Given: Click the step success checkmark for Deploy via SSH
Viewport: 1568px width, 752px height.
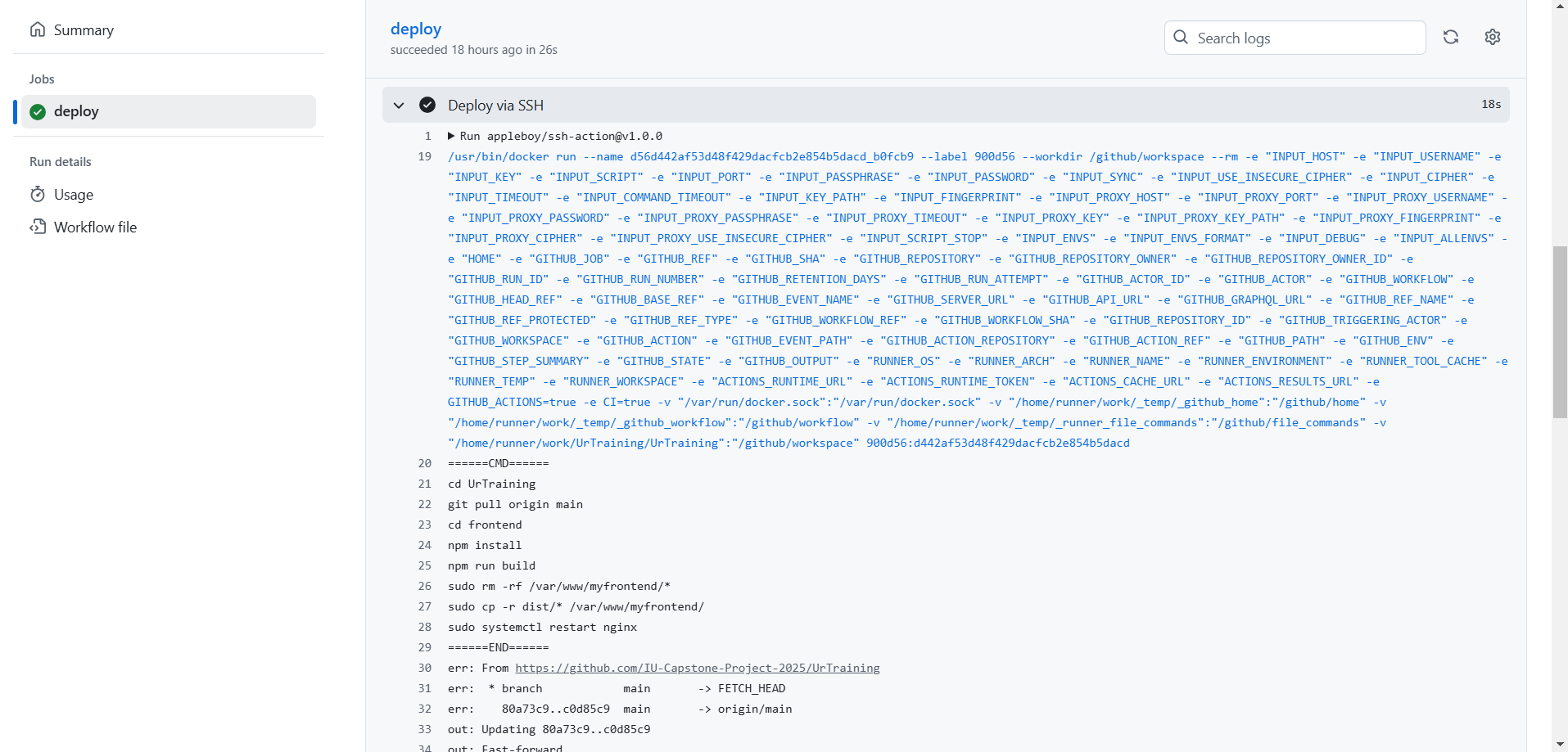Looking at the screenshot, I should pyautogui.click(x=427, y=105).
